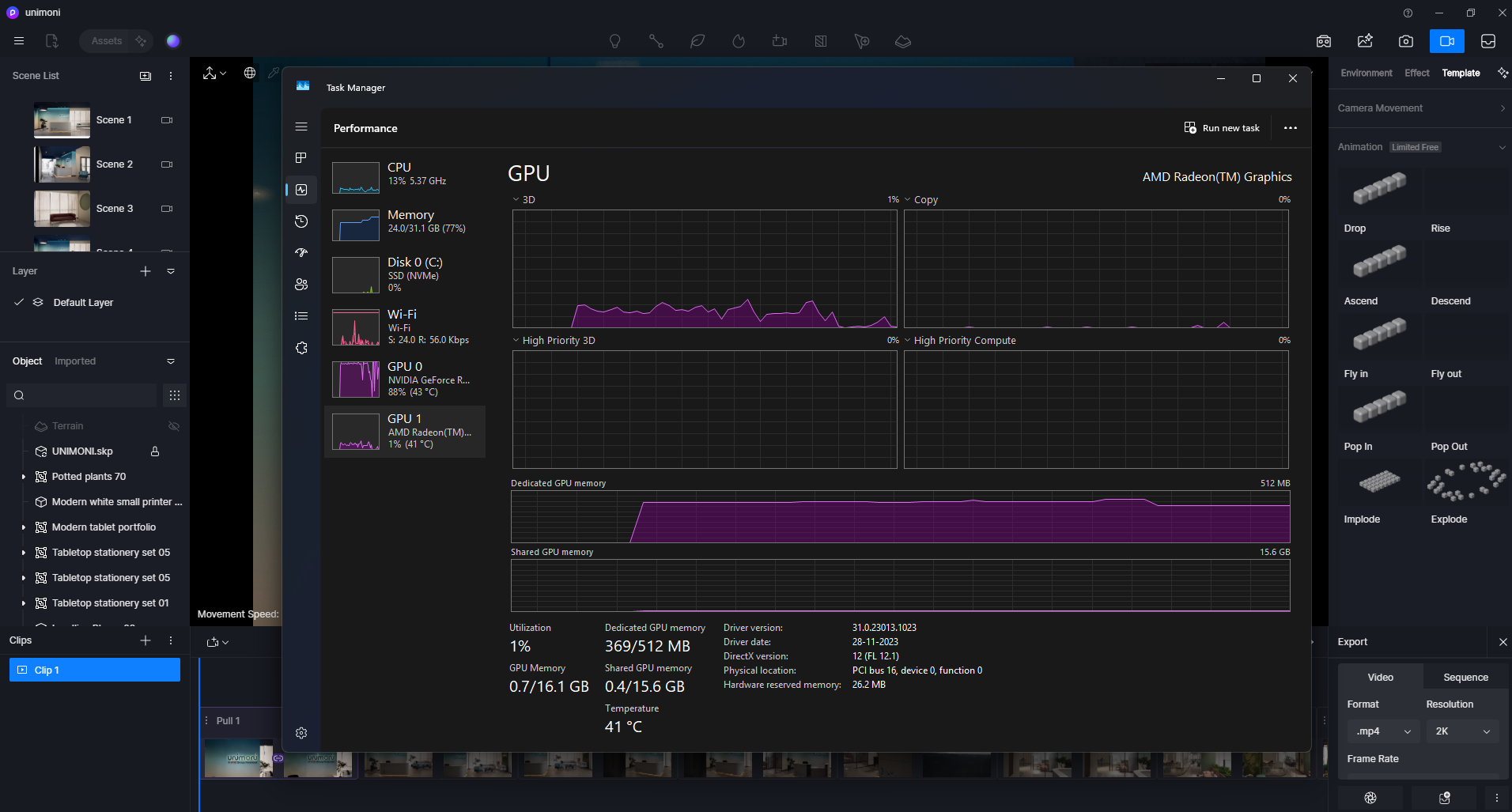This screenshot has width=1512, height=812.
Task: Select GPU 0 NVIDIA performance item
Action: 404,379
